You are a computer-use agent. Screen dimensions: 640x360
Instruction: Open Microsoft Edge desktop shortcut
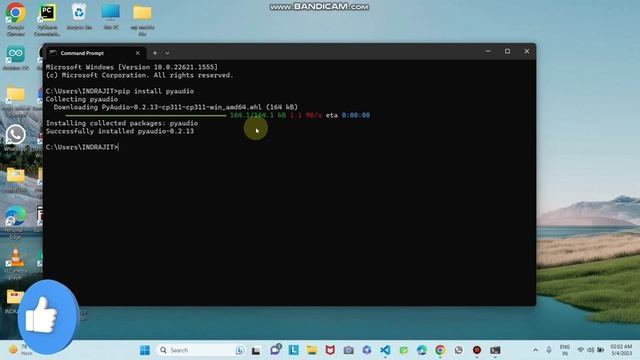(16, 222)
